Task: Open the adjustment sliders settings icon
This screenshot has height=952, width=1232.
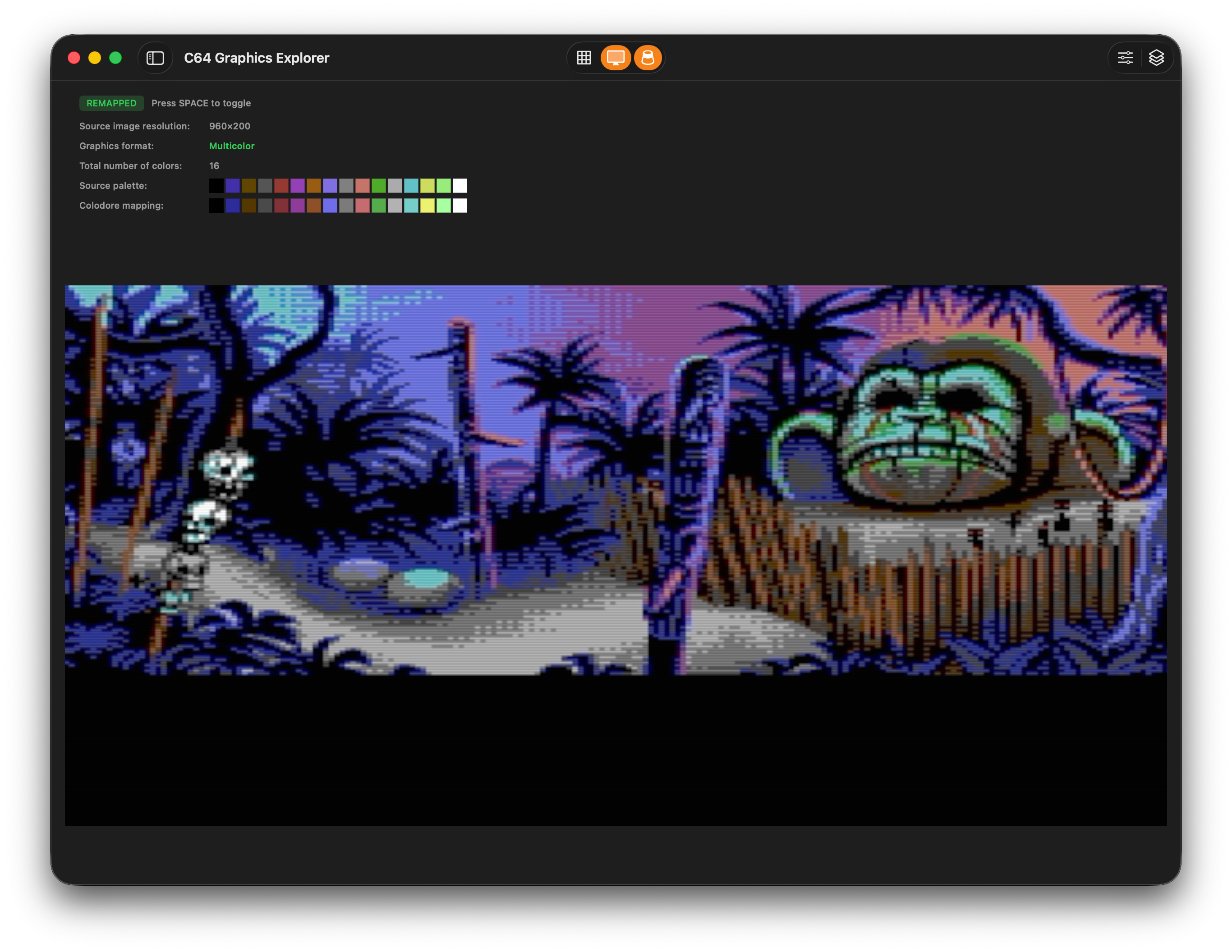Action: click(1125, 58)
